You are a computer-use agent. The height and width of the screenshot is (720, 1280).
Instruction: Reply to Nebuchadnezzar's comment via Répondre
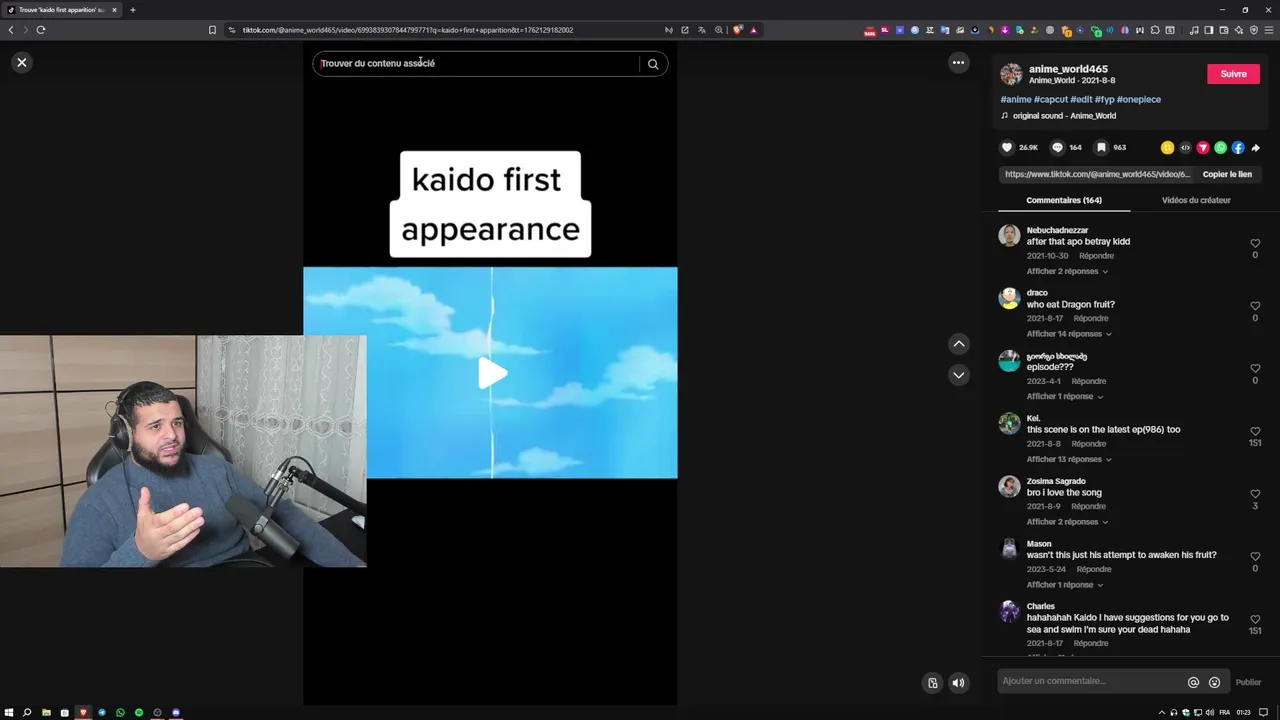[1096, 256]
